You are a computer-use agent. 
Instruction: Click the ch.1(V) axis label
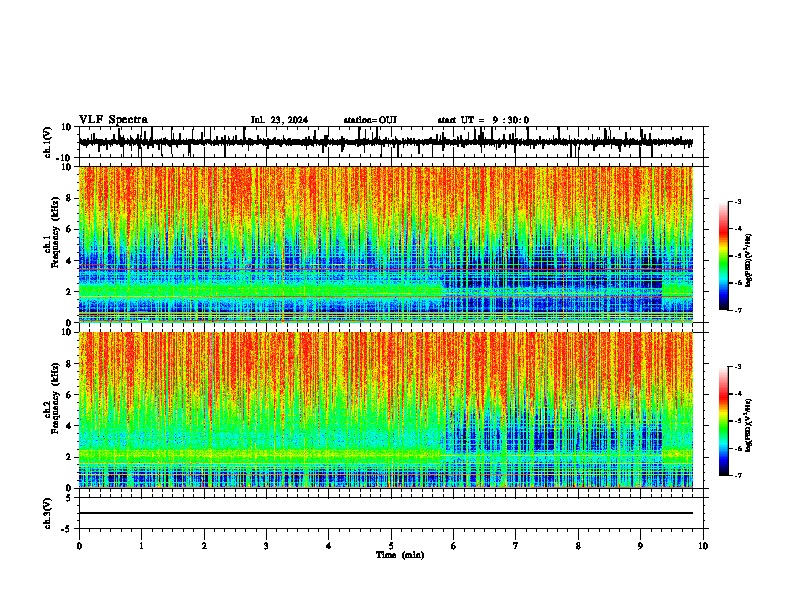[48, 142]
